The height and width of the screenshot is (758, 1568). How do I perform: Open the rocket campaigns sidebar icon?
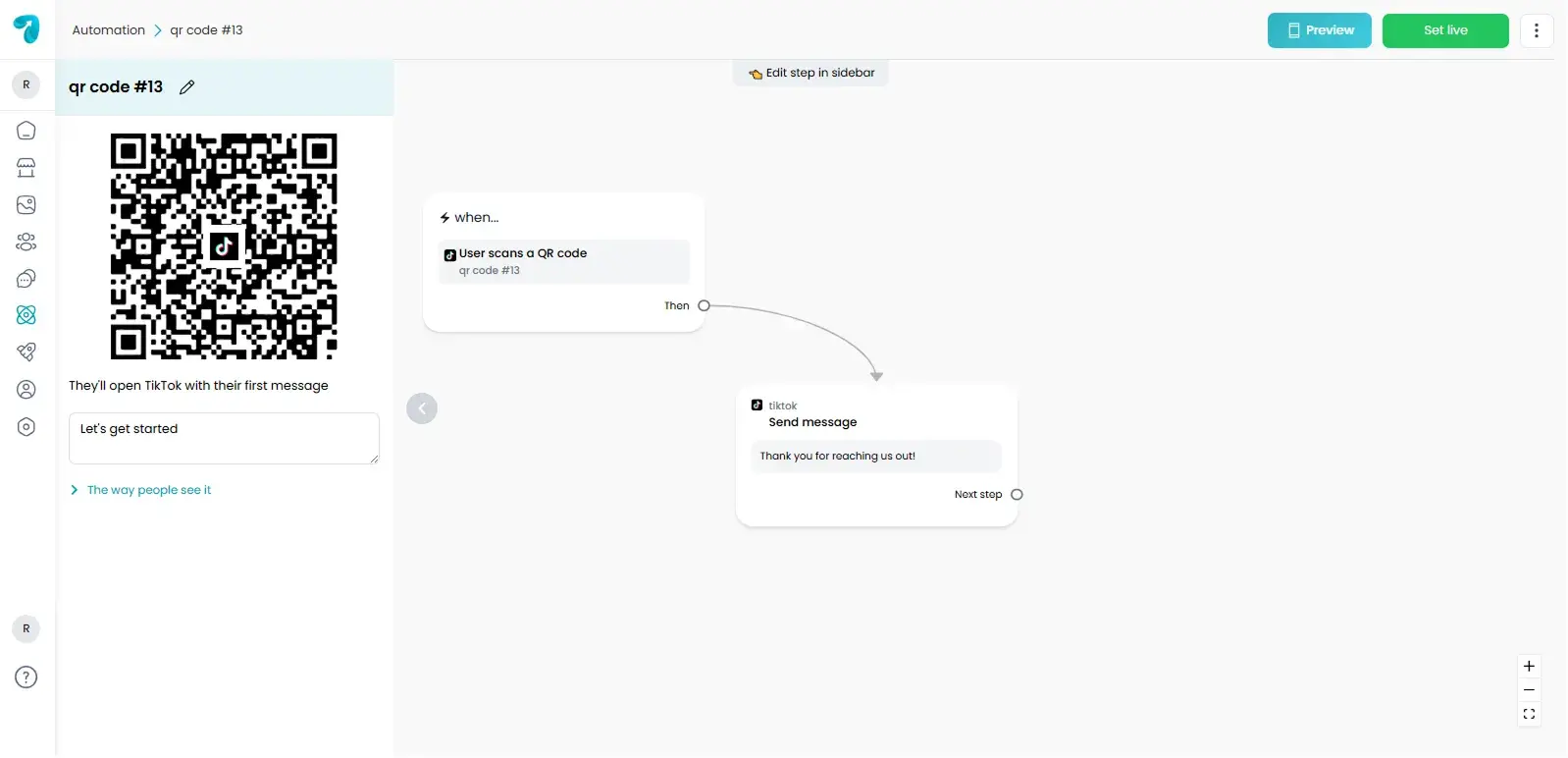coord(26,352)
